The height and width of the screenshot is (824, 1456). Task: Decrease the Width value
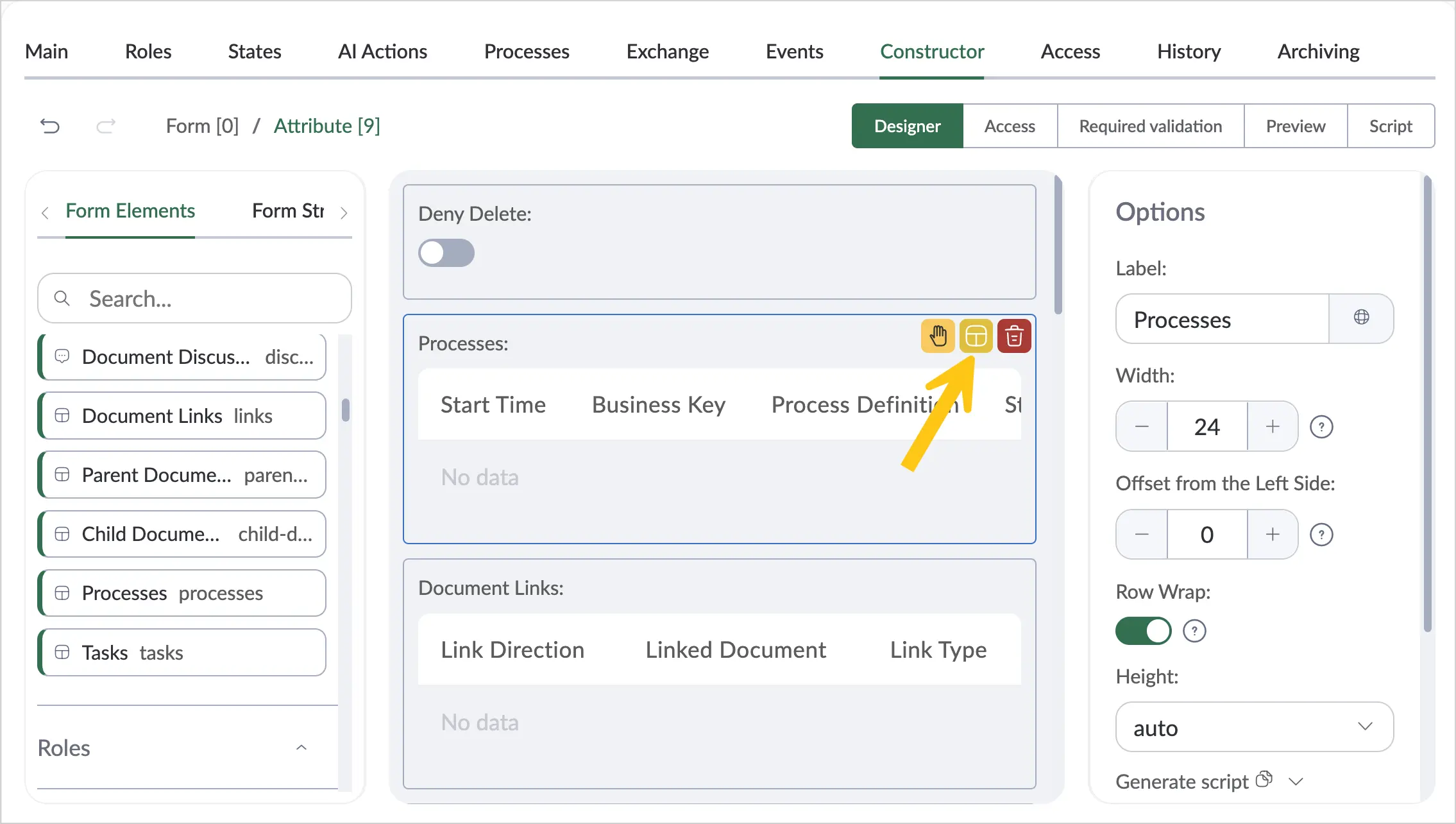click(1142, 427)
